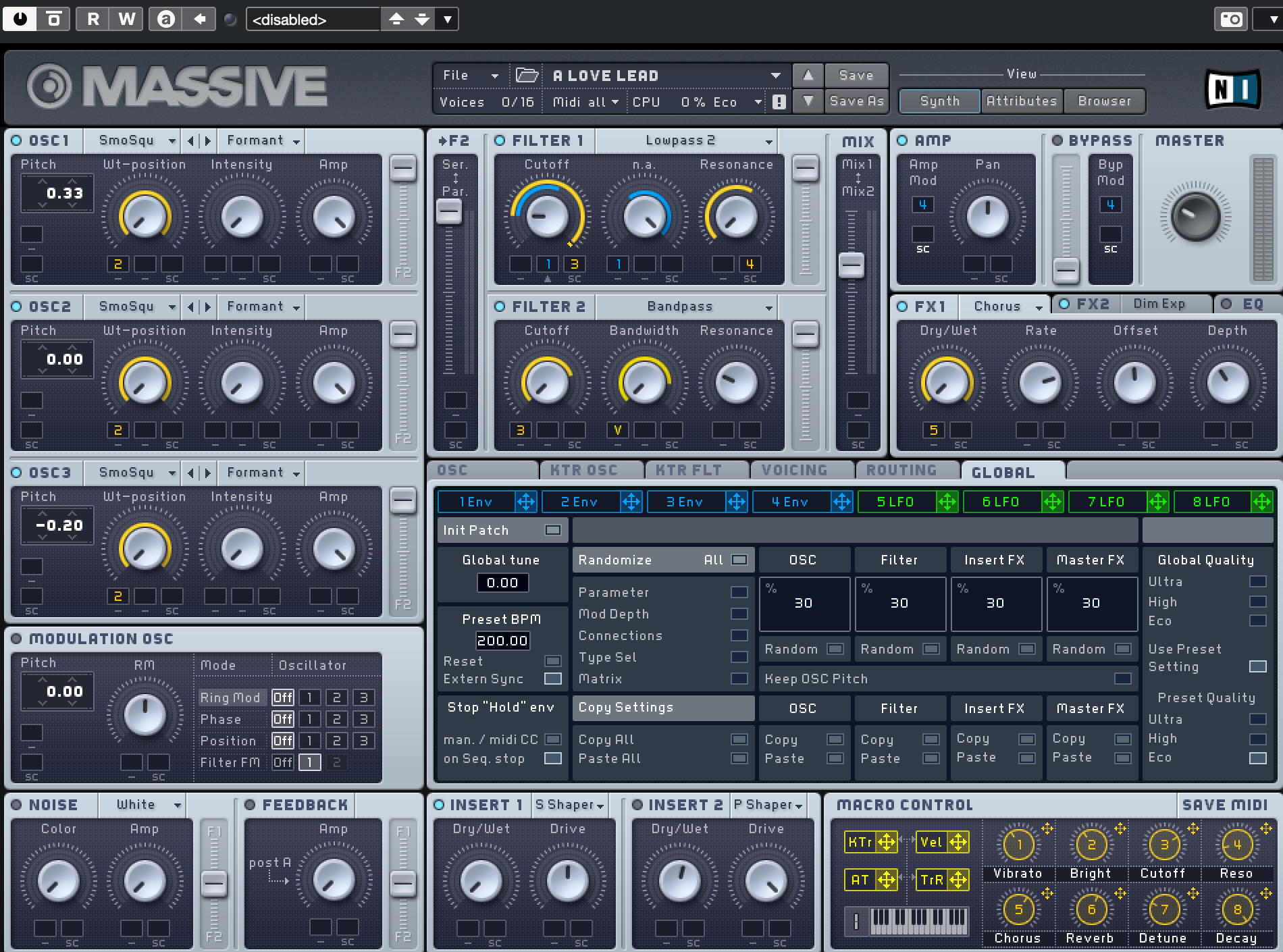Click the Save As button

click(x=856, y=101)
